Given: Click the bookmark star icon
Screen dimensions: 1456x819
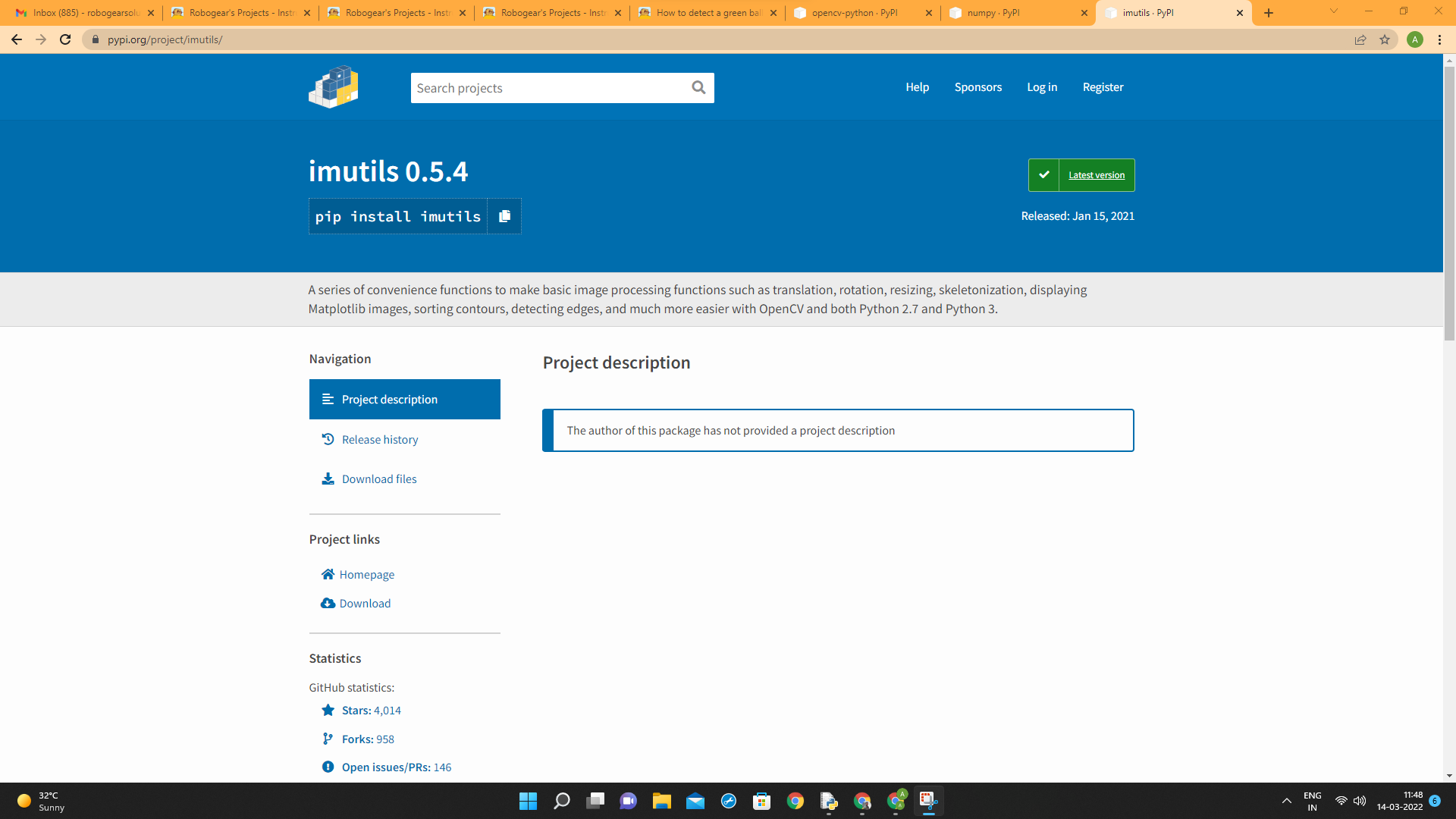Looking at the screenshot, I should coord(1385,39).
